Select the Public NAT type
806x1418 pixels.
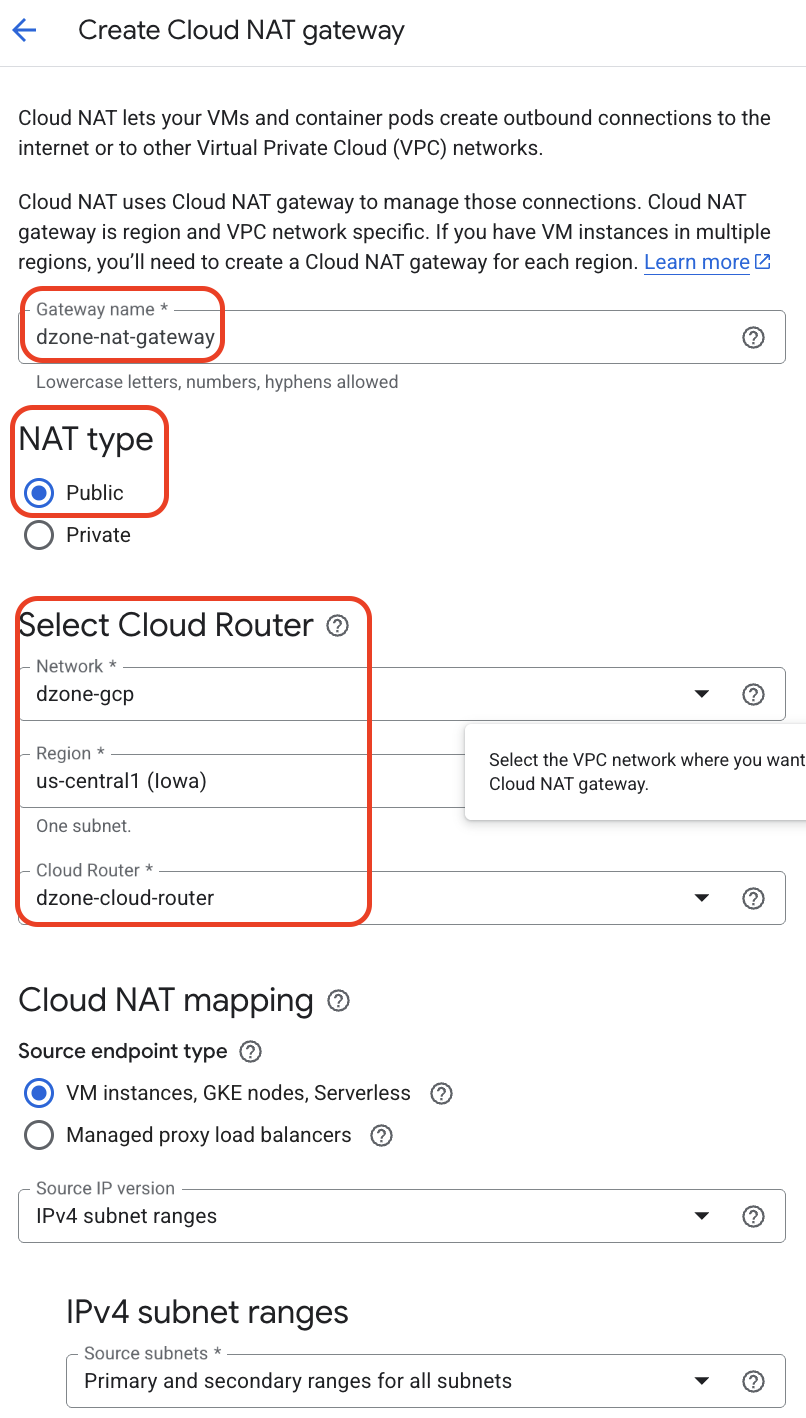click(x=38, y=492)
